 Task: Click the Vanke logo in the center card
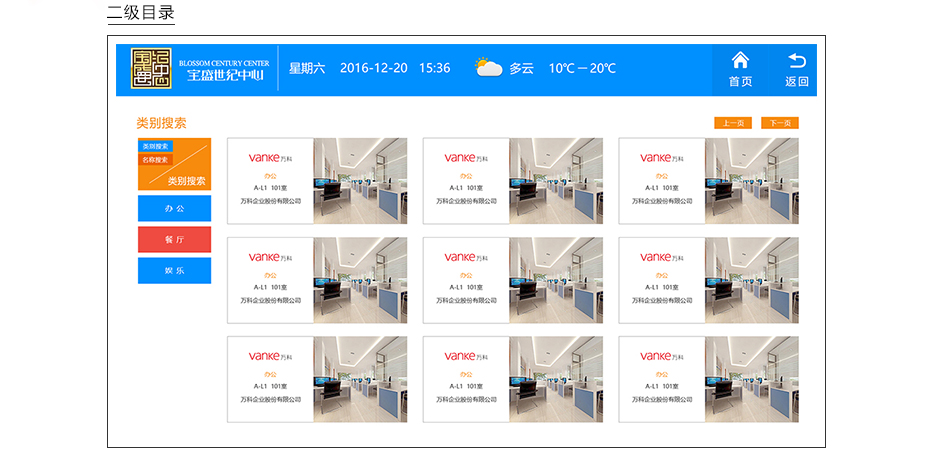(x=465, y=257)
